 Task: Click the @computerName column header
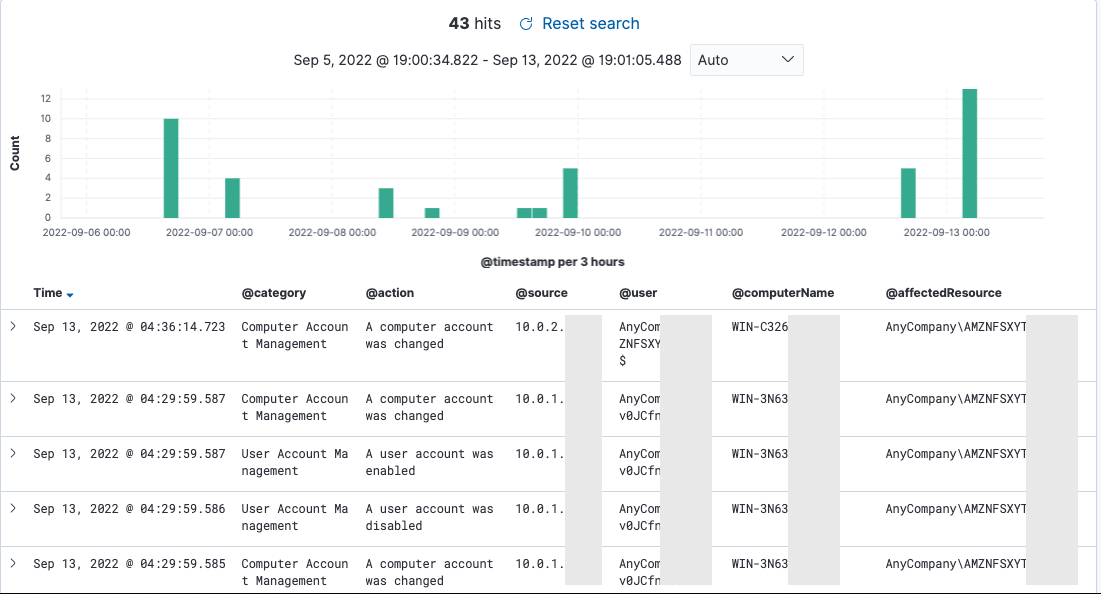tap(783, 293)
